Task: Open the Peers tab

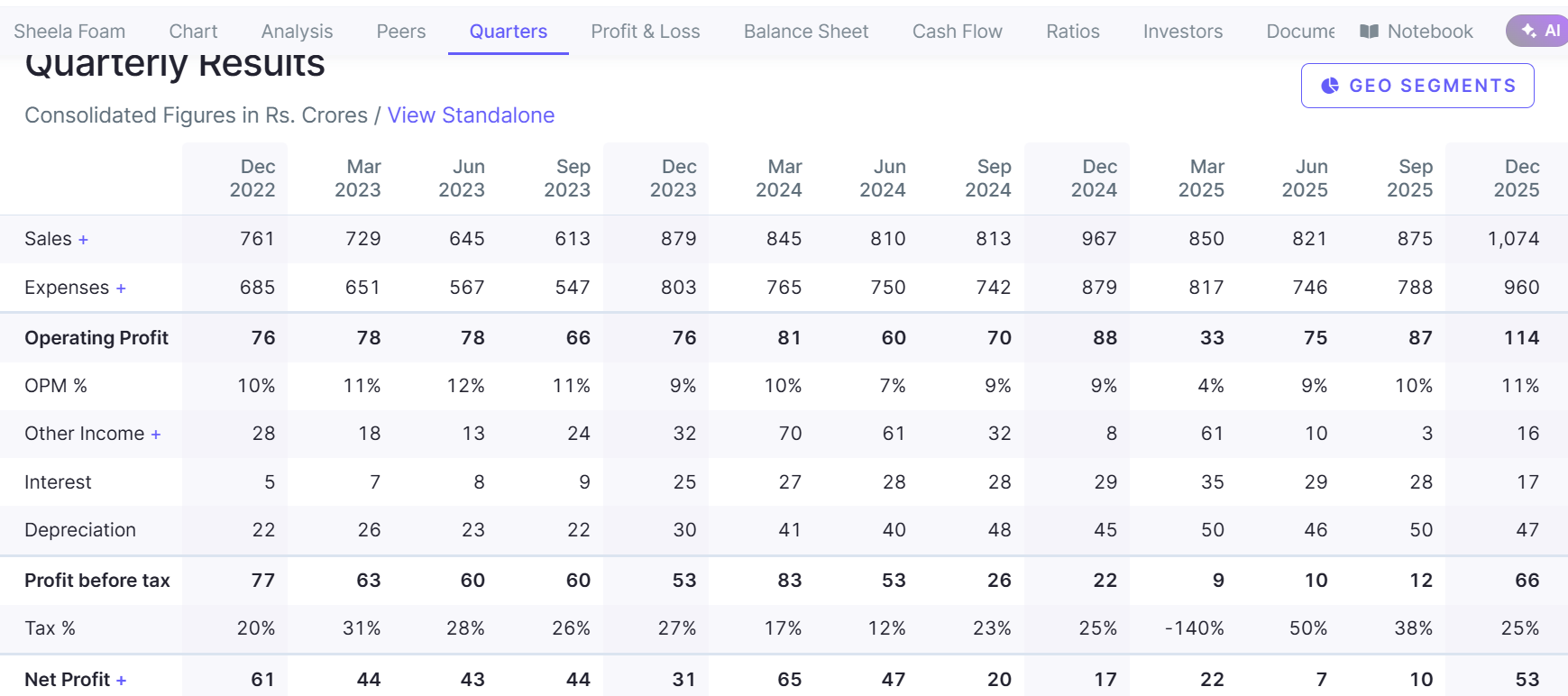Action: pyautogui.click(x=401, y=32)
